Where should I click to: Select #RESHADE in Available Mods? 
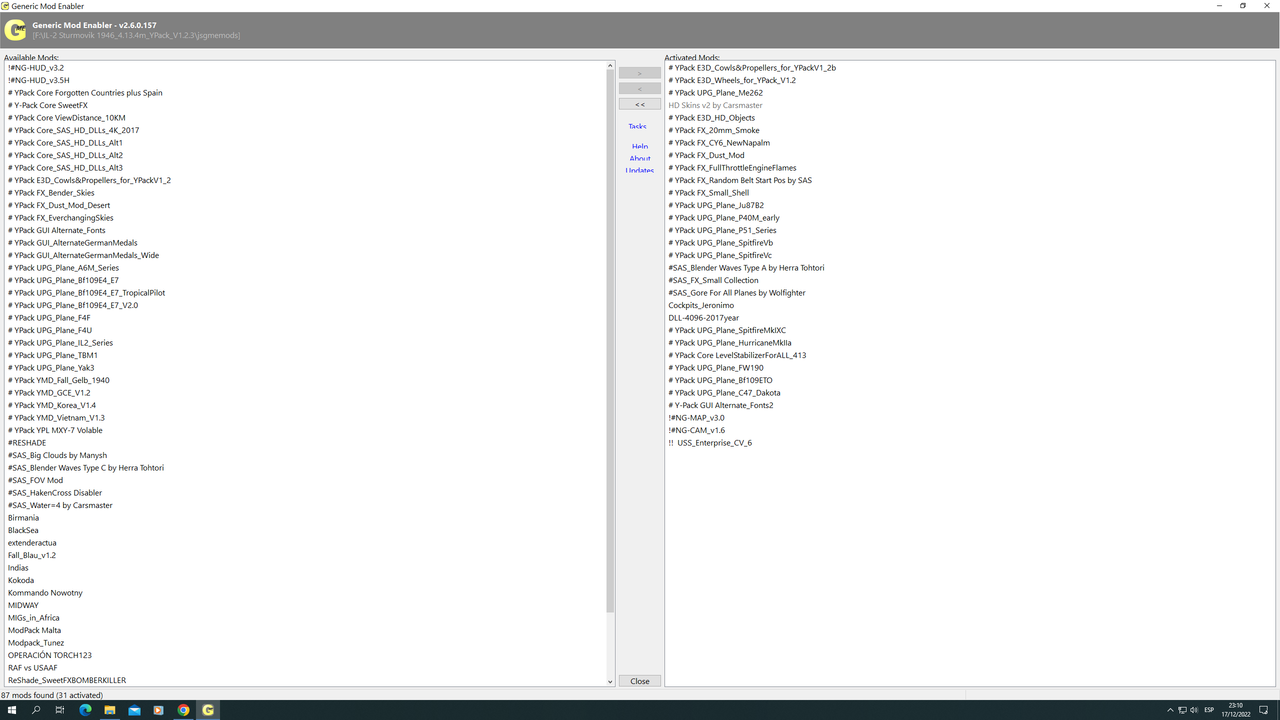click(27, 443)
